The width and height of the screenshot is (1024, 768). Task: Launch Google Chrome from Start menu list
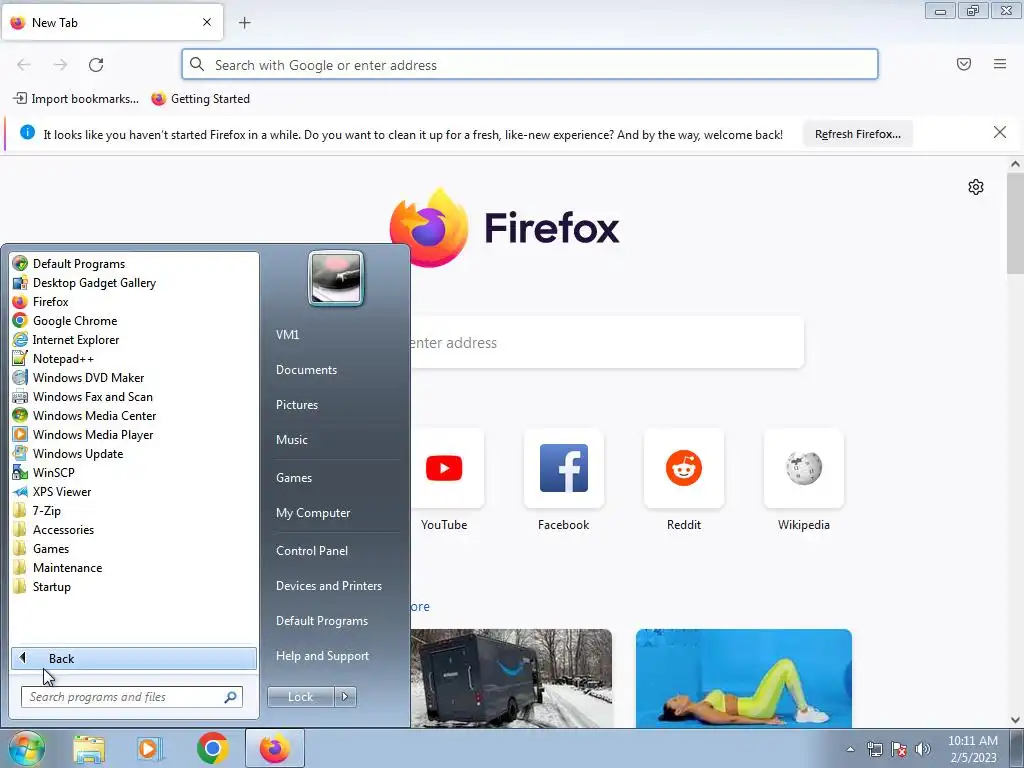[x=134, y=321]
